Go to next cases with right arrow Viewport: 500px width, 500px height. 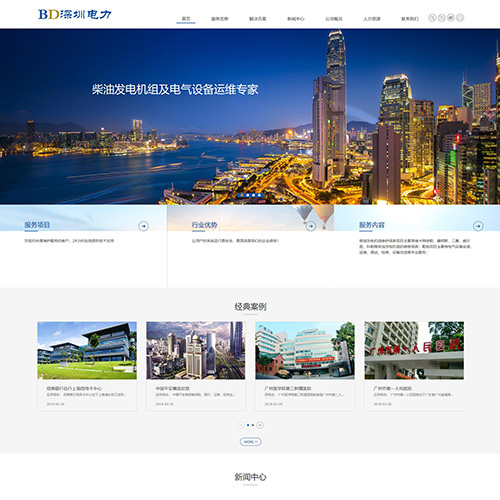coord(260,425)
